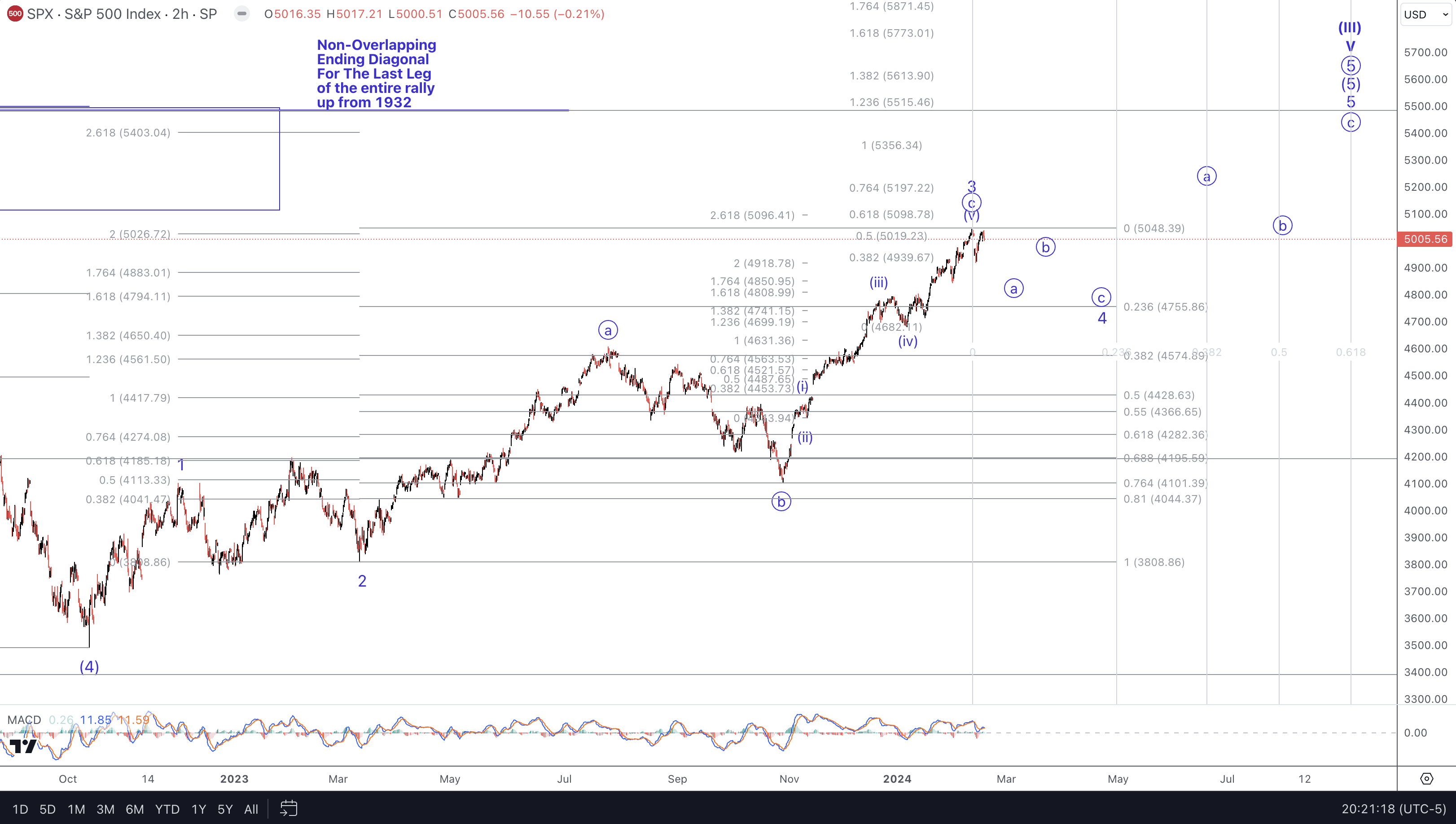
Task: Open the go-to-date calendar icon
Action: click(289, 808)
